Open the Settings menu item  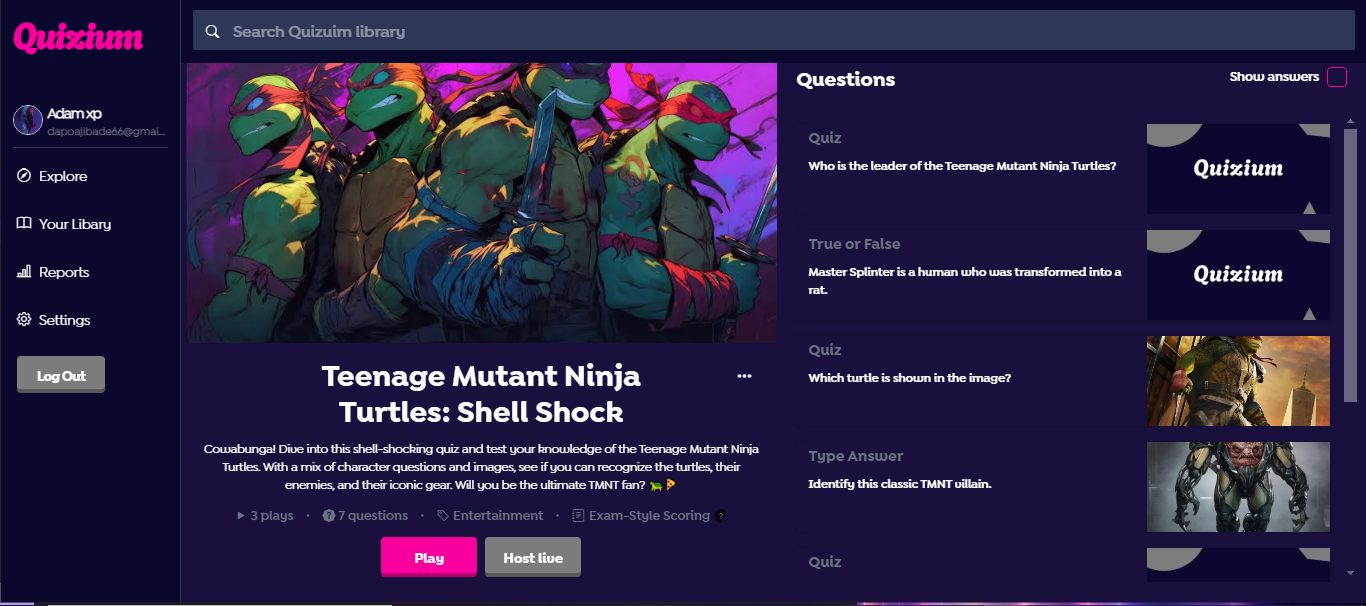click(x=65, y=320)
